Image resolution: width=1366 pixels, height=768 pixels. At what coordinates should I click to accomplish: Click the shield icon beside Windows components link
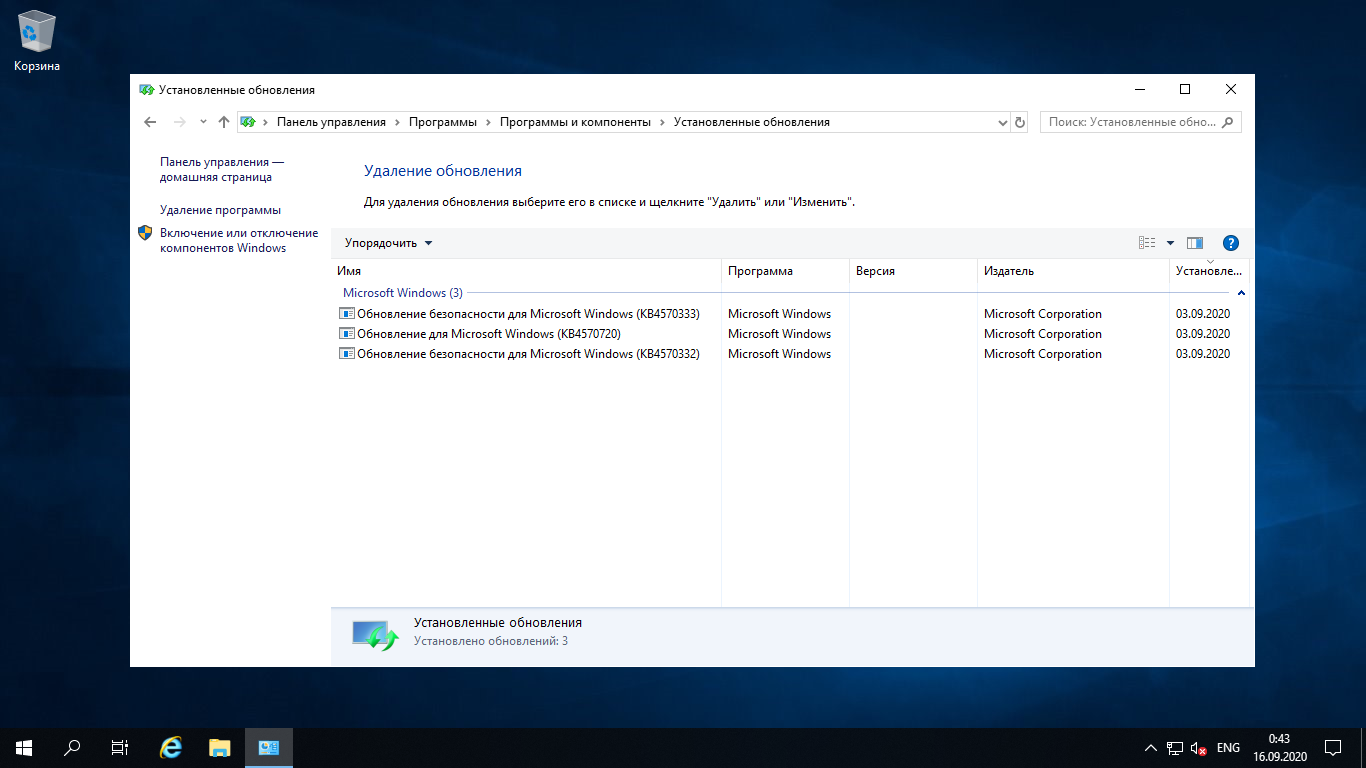click(x=145, y=233)
